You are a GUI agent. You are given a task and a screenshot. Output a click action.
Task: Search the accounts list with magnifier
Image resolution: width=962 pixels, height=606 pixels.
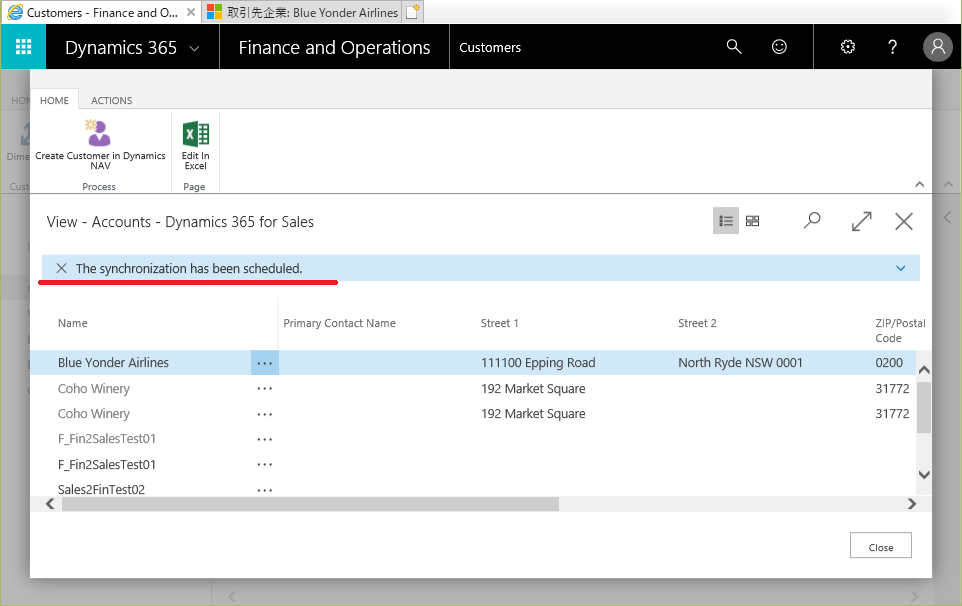(812, 221)
